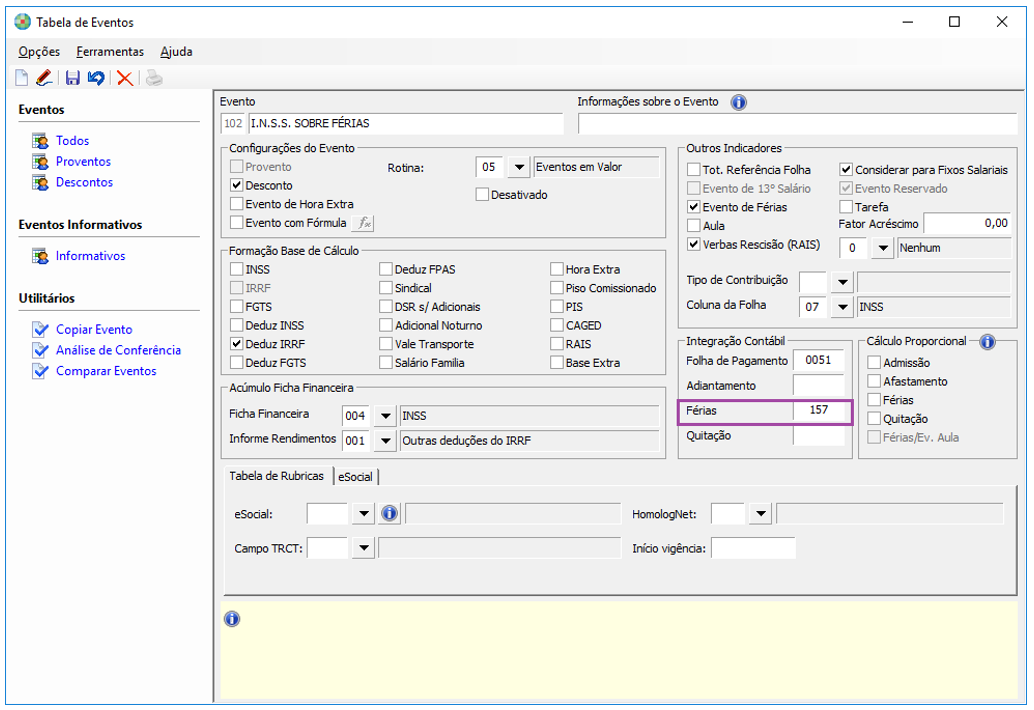This screenshot has width=1034, height=710.
Task: Toggle the Evento de Férias checkbox
Action: 694,207
